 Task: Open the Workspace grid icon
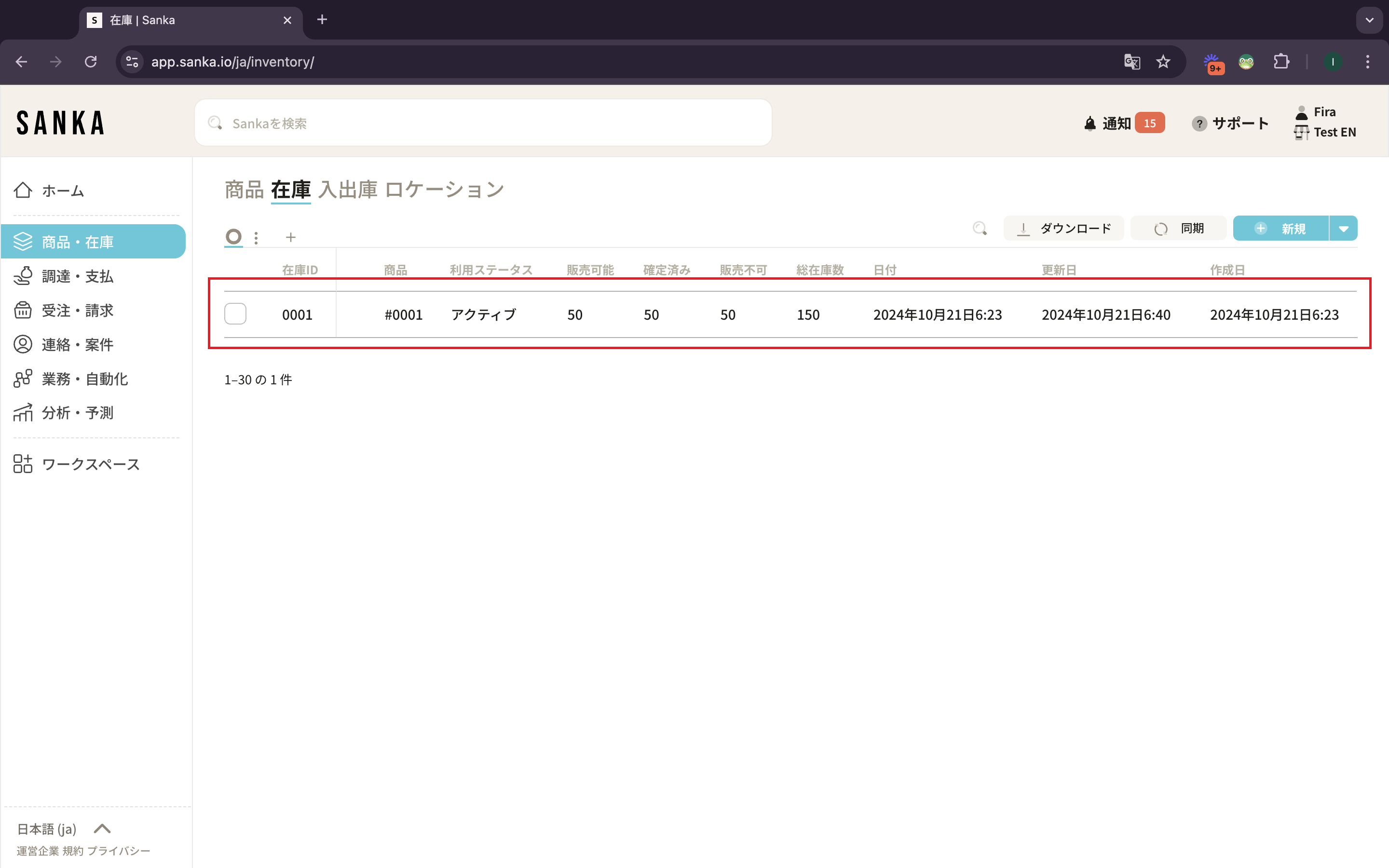coord(23,464)
